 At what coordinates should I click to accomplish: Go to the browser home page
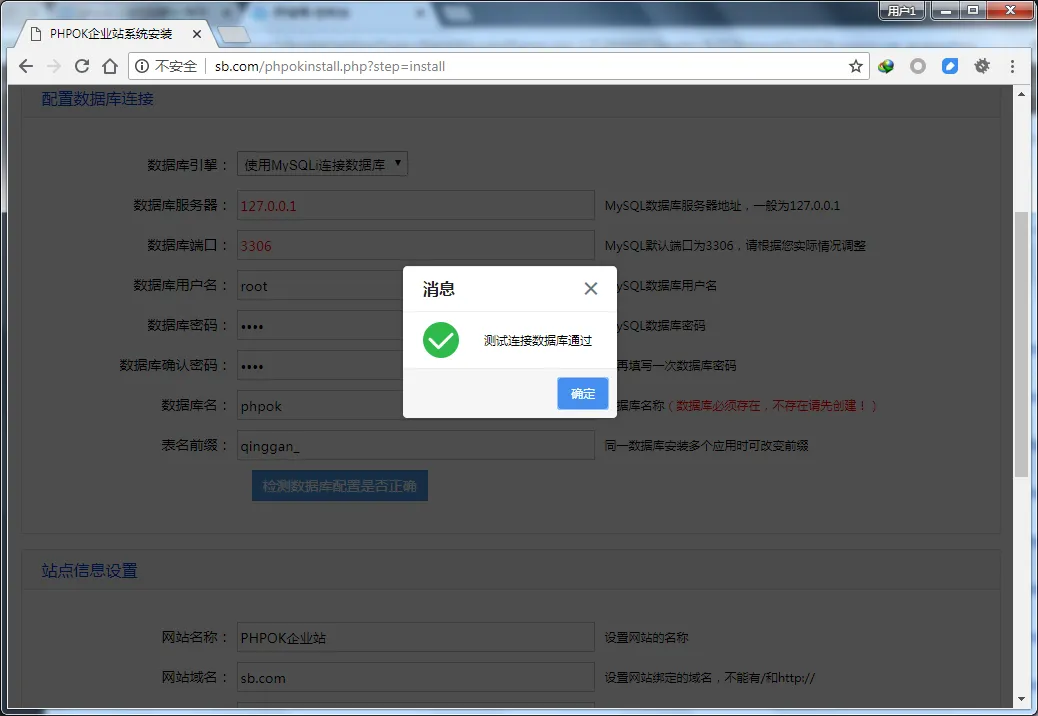[x=110, y=66]
